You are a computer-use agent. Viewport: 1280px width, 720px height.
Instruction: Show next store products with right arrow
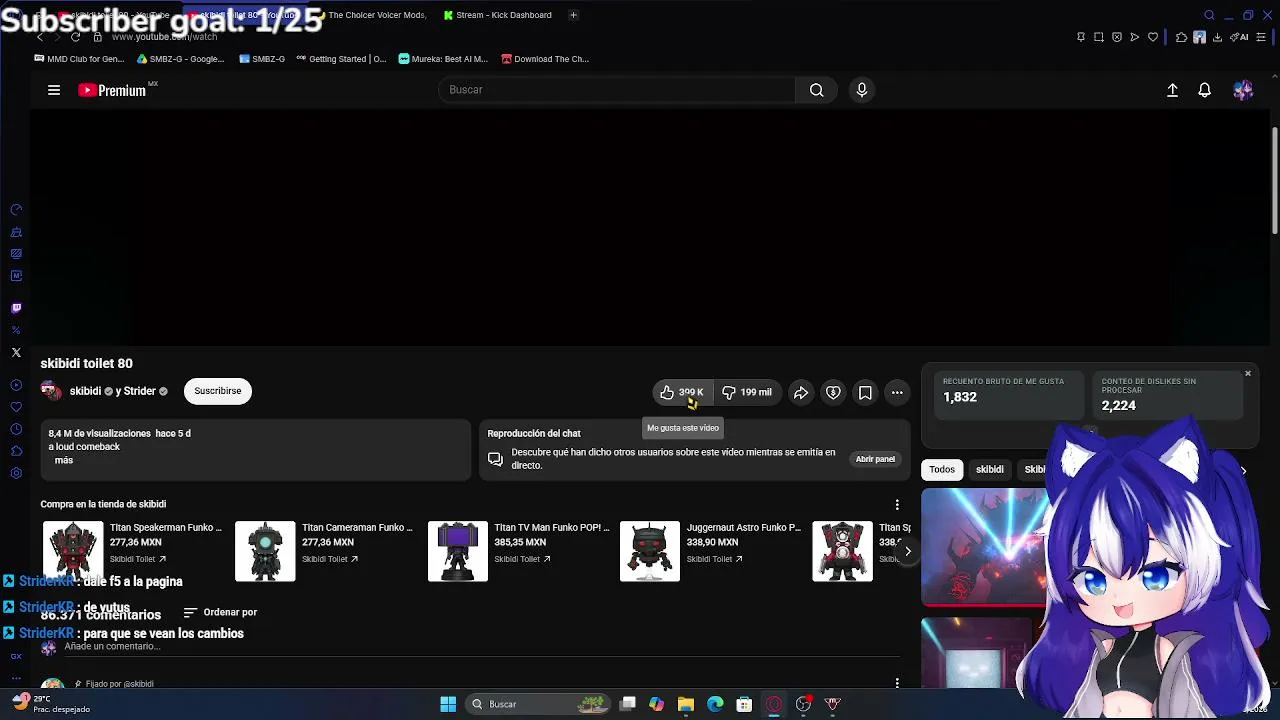pos(907,551)
